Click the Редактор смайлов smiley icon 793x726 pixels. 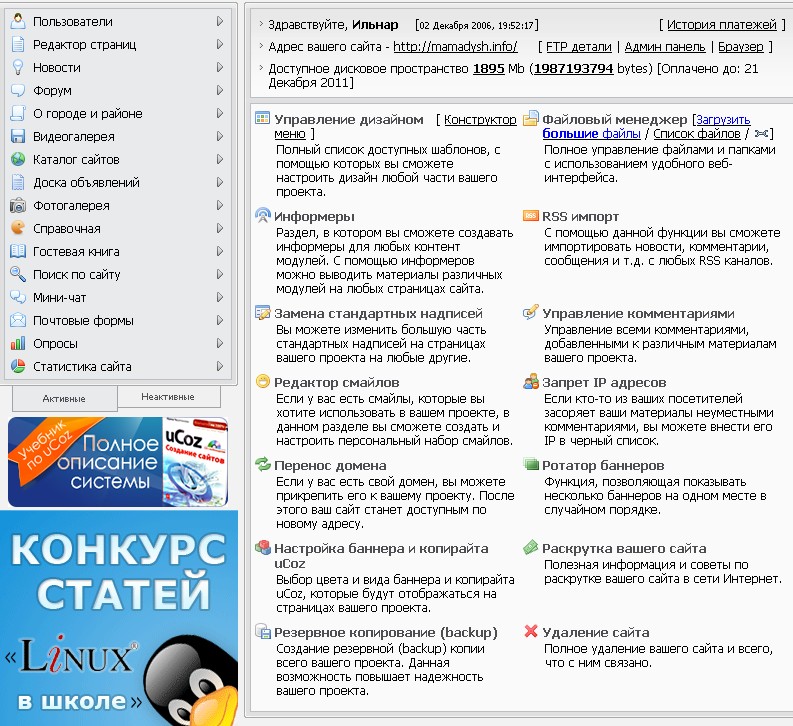coord(263,382)
